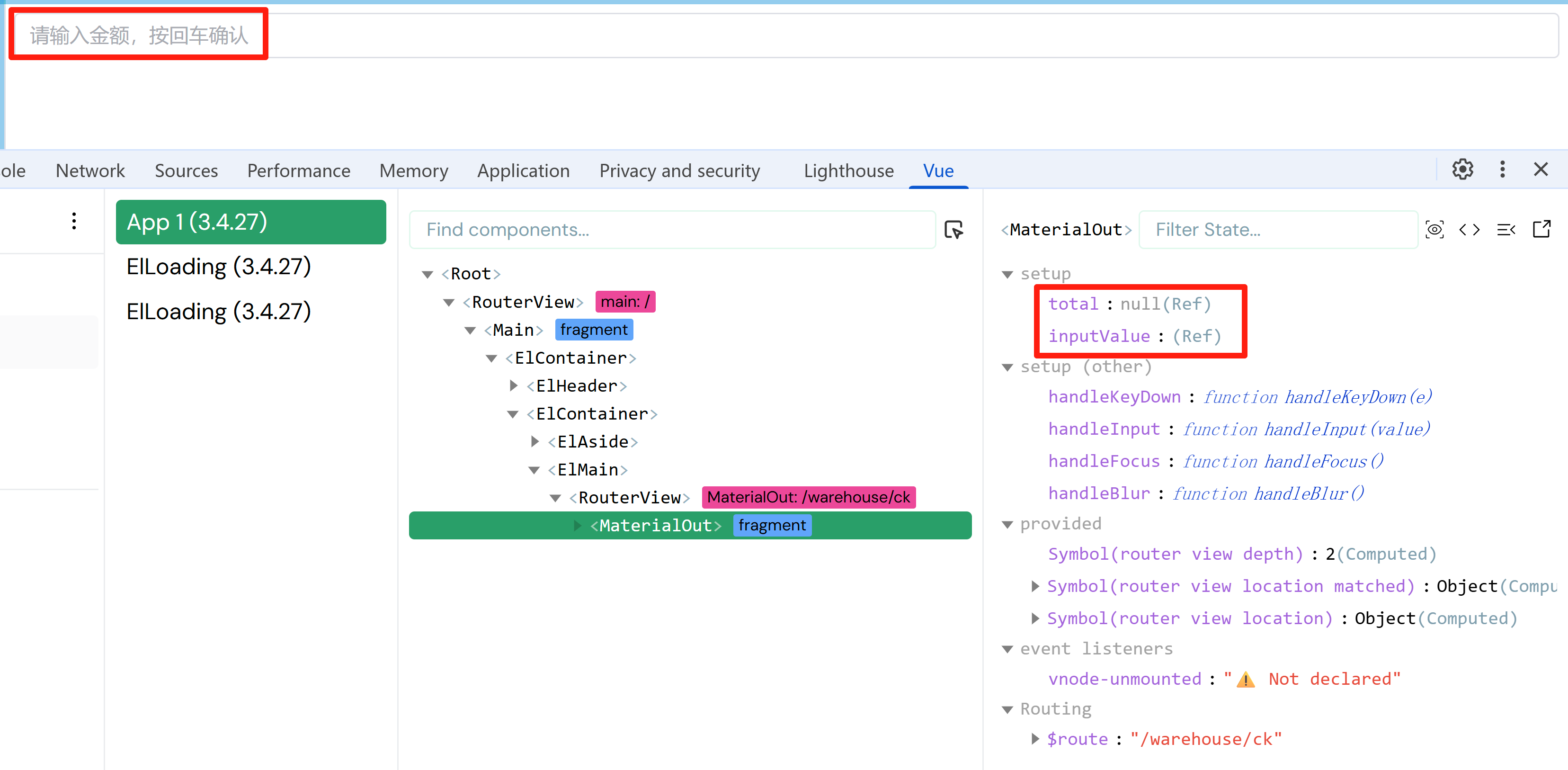
Task: Click the select component in page icon
Action: [x=953, y=230]
